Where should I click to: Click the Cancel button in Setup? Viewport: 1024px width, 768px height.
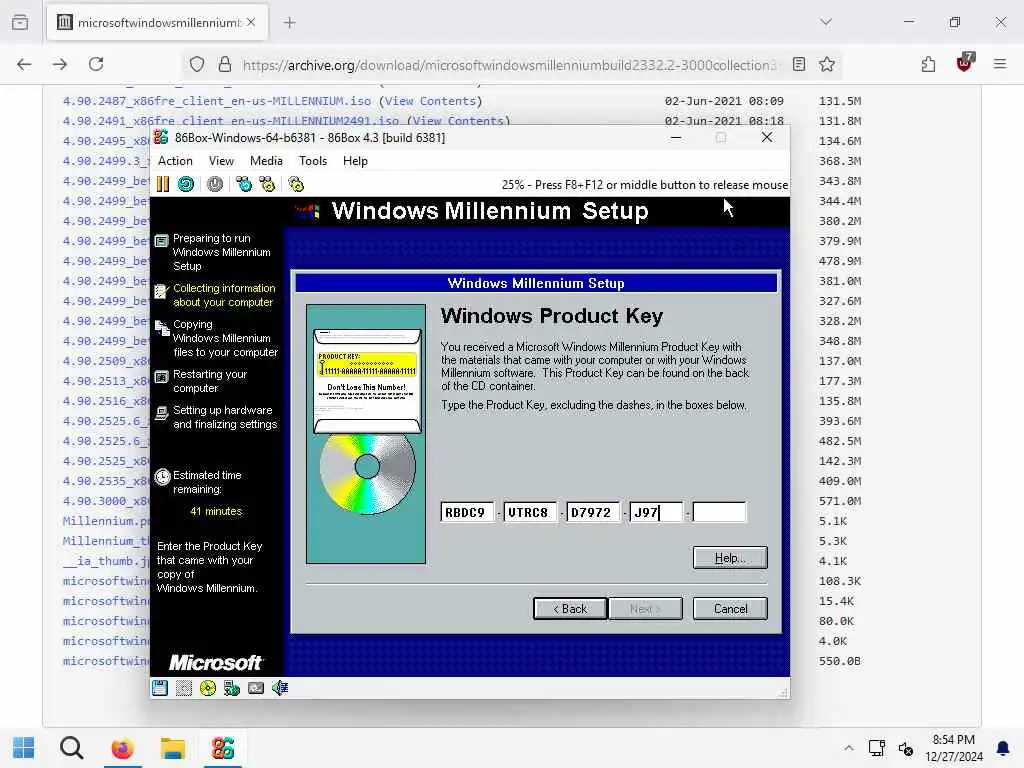tap(730, 609)
